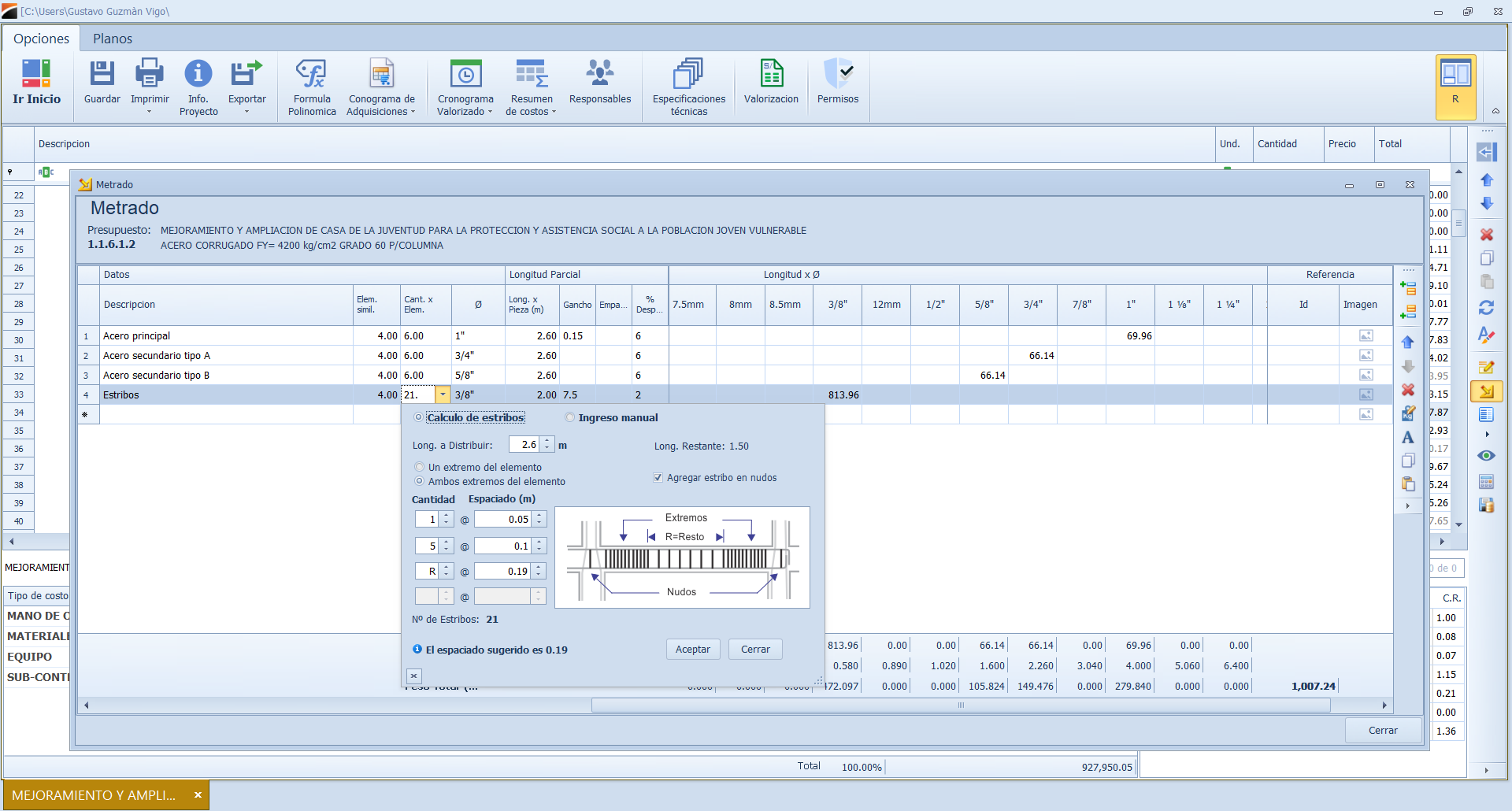Open Especificaciones técnicas
The image size is (1512, 811).
689,75
